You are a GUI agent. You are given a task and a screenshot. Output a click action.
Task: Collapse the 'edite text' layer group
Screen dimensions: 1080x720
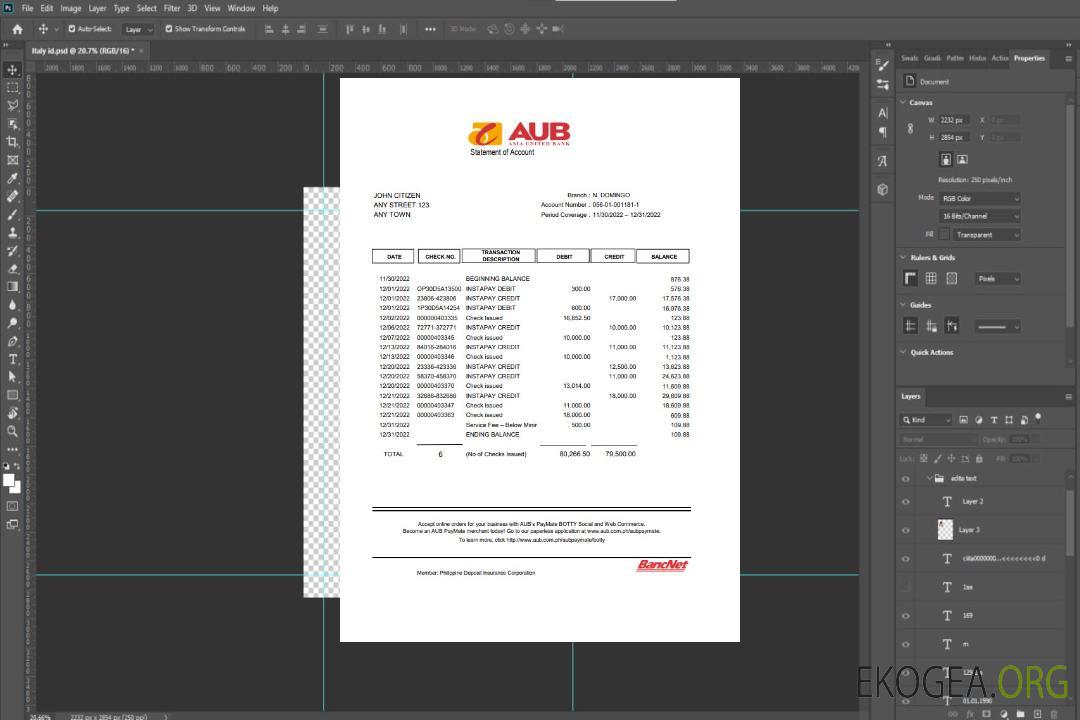929,478
